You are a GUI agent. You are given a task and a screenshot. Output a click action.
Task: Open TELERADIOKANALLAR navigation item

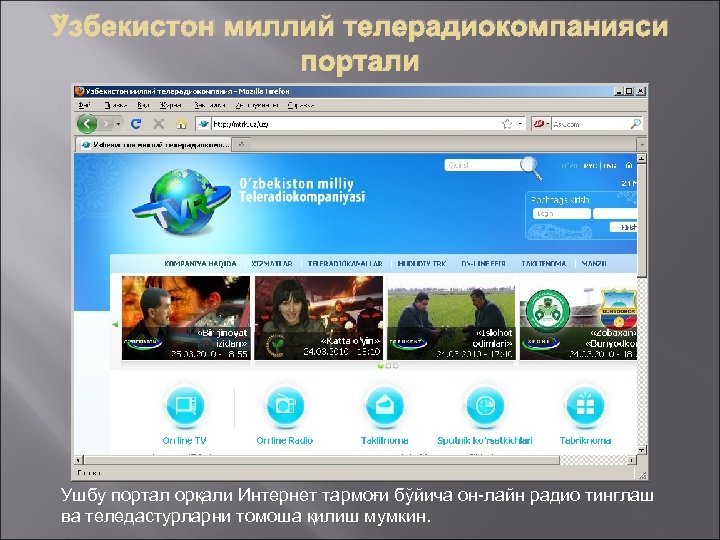tap(345, 264)
